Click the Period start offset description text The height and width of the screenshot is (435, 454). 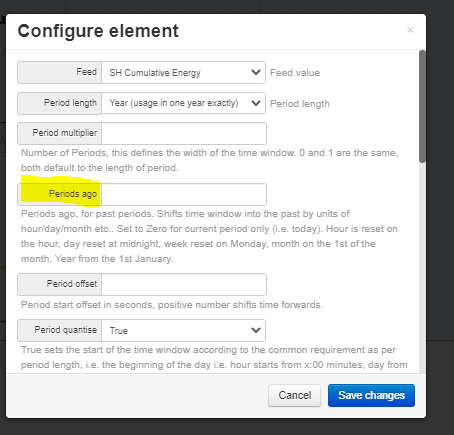(x=172, y=305)
